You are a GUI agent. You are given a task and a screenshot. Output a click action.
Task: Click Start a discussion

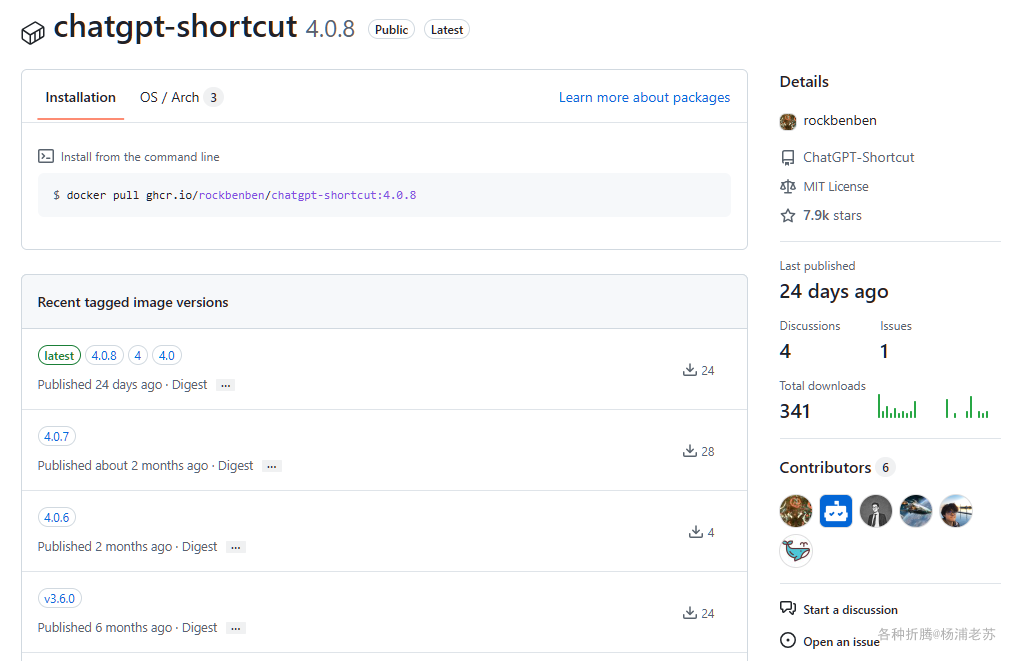(x=850, y=610)
